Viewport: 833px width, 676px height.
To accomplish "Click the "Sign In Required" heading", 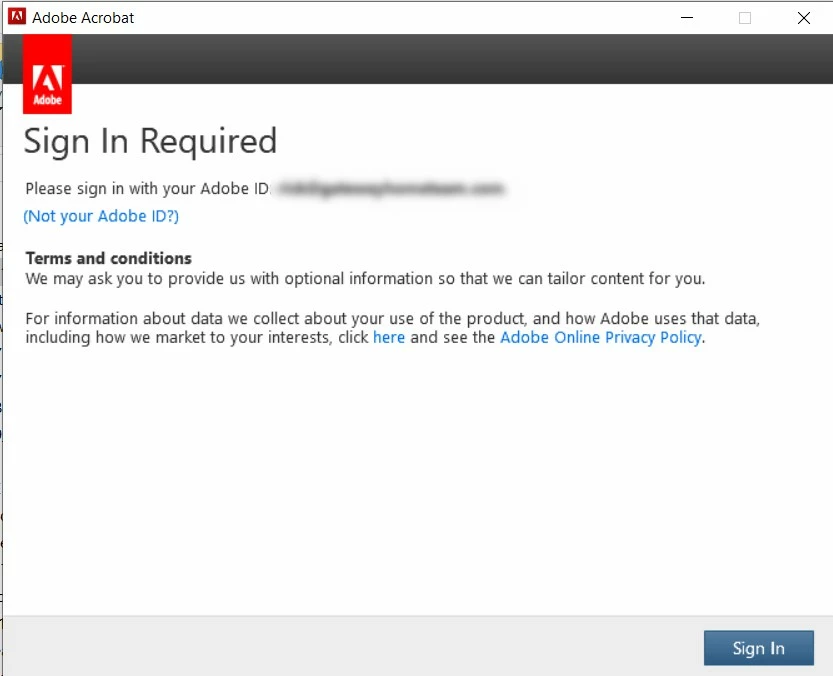I will click(150, 141).
